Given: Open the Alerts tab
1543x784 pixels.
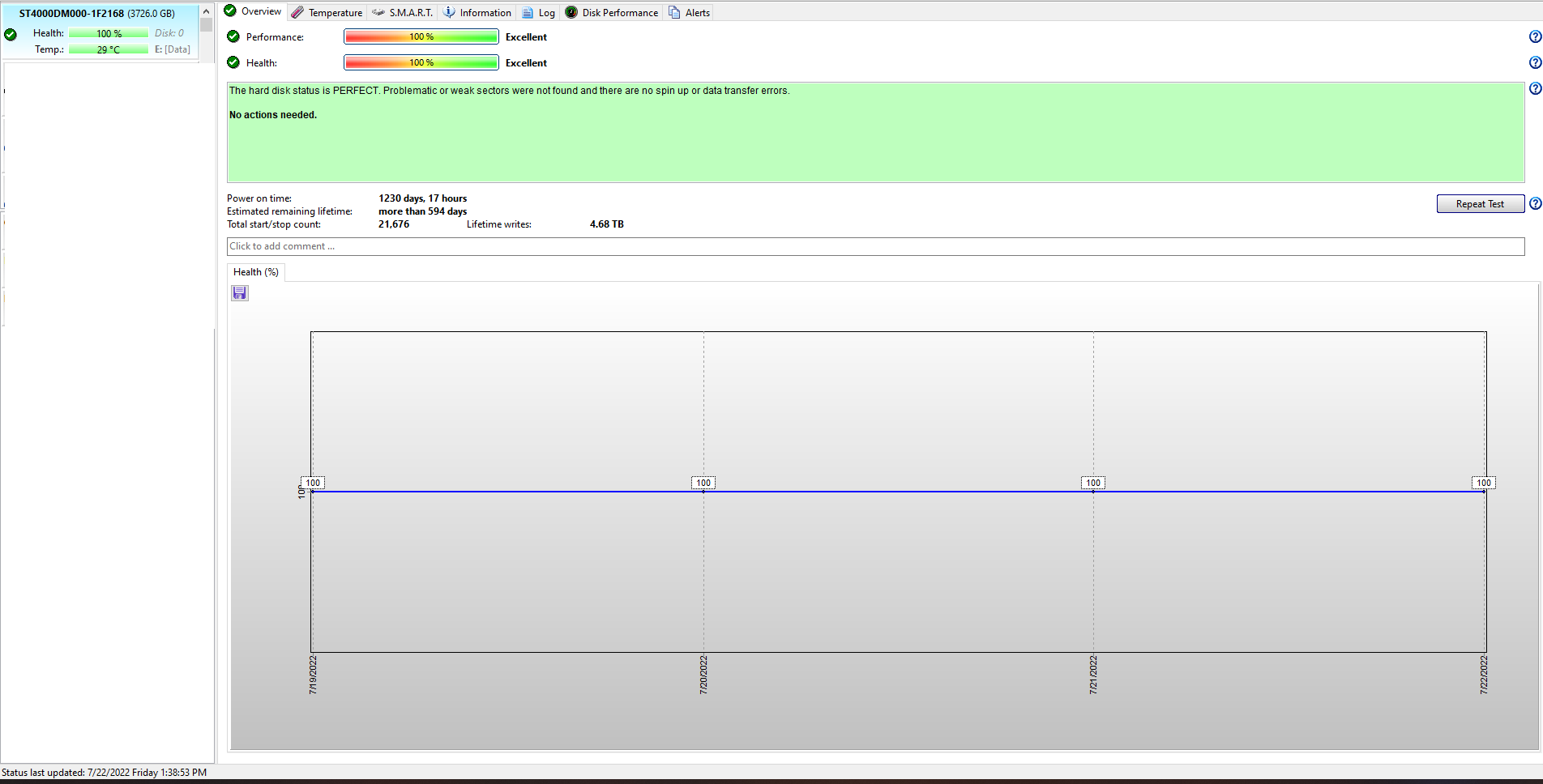Looking at the screenshot, I should pos(690,12).
